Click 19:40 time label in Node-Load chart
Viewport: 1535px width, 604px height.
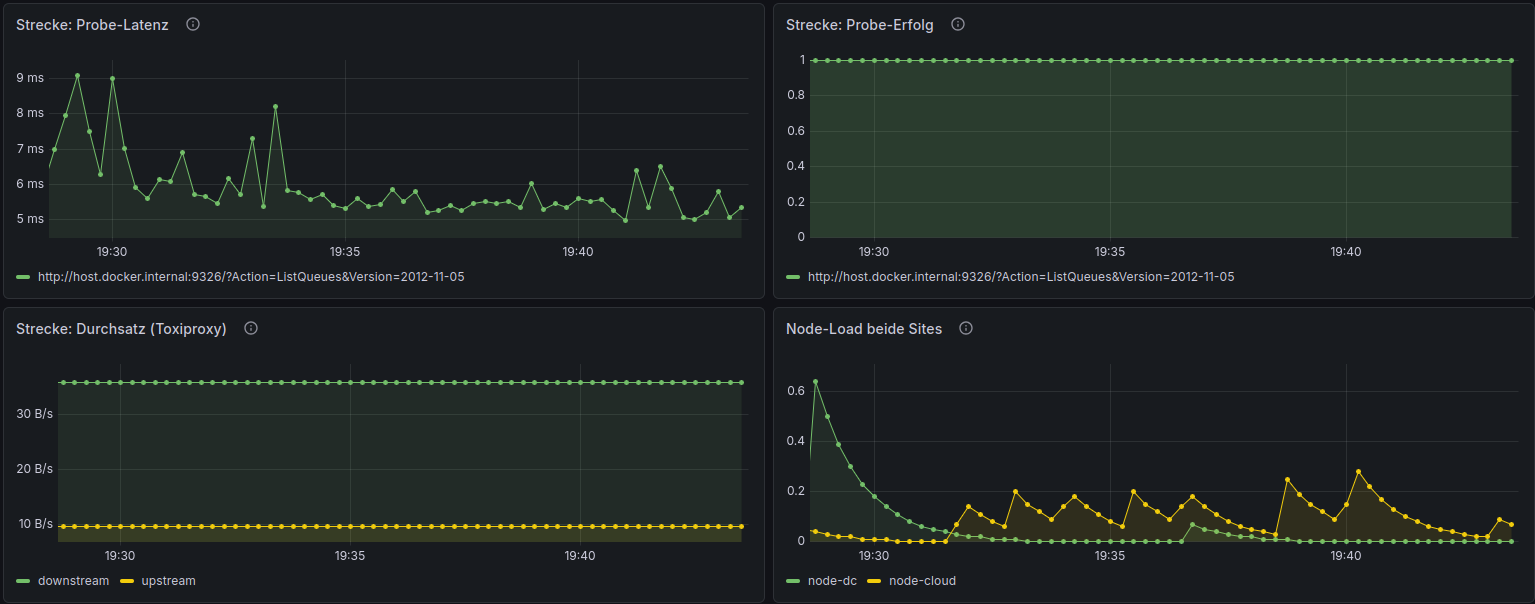coord(1346,556)
